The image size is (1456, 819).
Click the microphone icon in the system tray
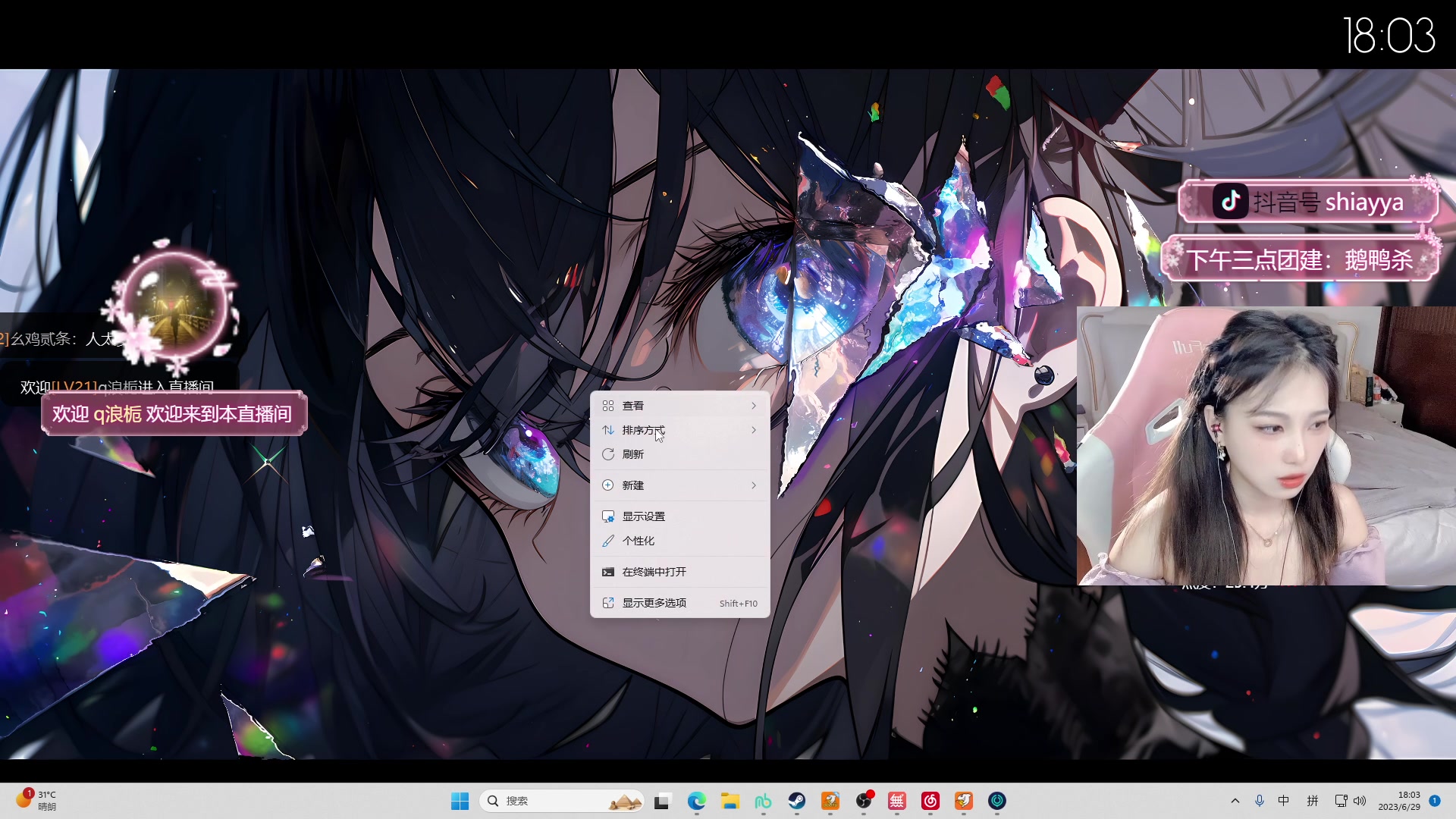[x=1260, y=801]
